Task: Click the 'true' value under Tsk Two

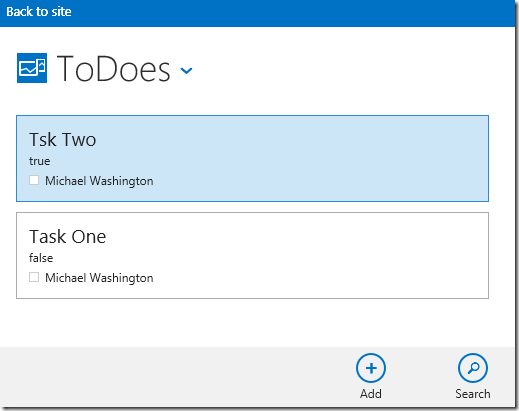Action: [40, 161]
